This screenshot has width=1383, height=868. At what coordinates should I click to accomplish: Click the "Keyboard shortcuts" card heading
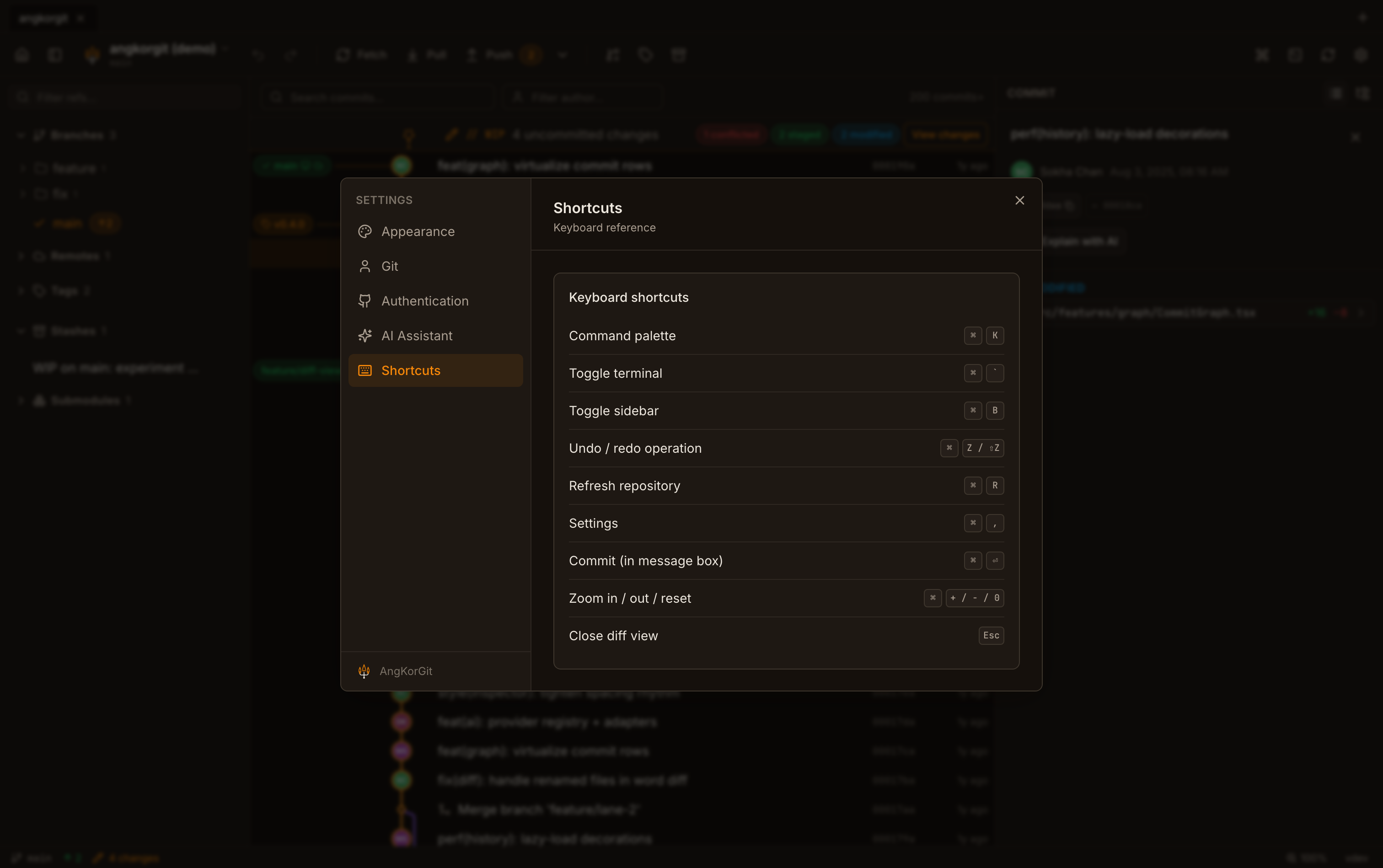[629, 297]
